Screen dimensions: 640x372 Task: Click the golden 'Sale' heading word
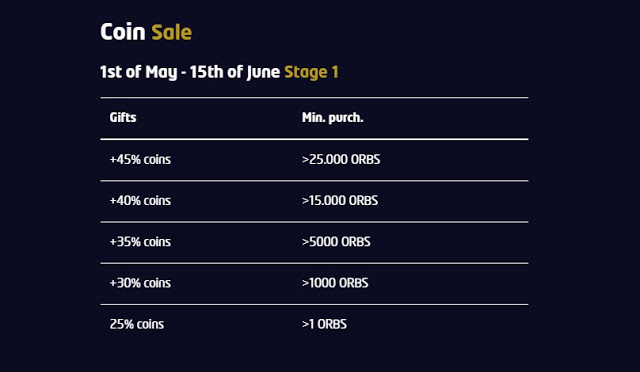(171, 32)
